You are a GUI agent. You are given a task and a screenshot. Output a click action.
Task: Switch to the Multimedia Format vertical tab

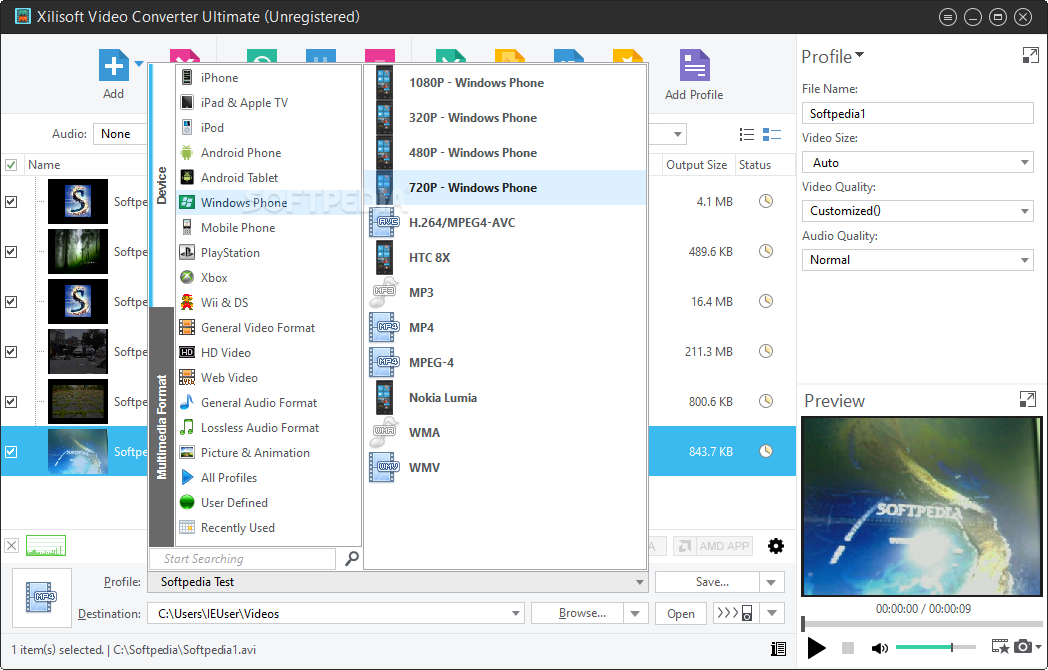coord(162,427)
